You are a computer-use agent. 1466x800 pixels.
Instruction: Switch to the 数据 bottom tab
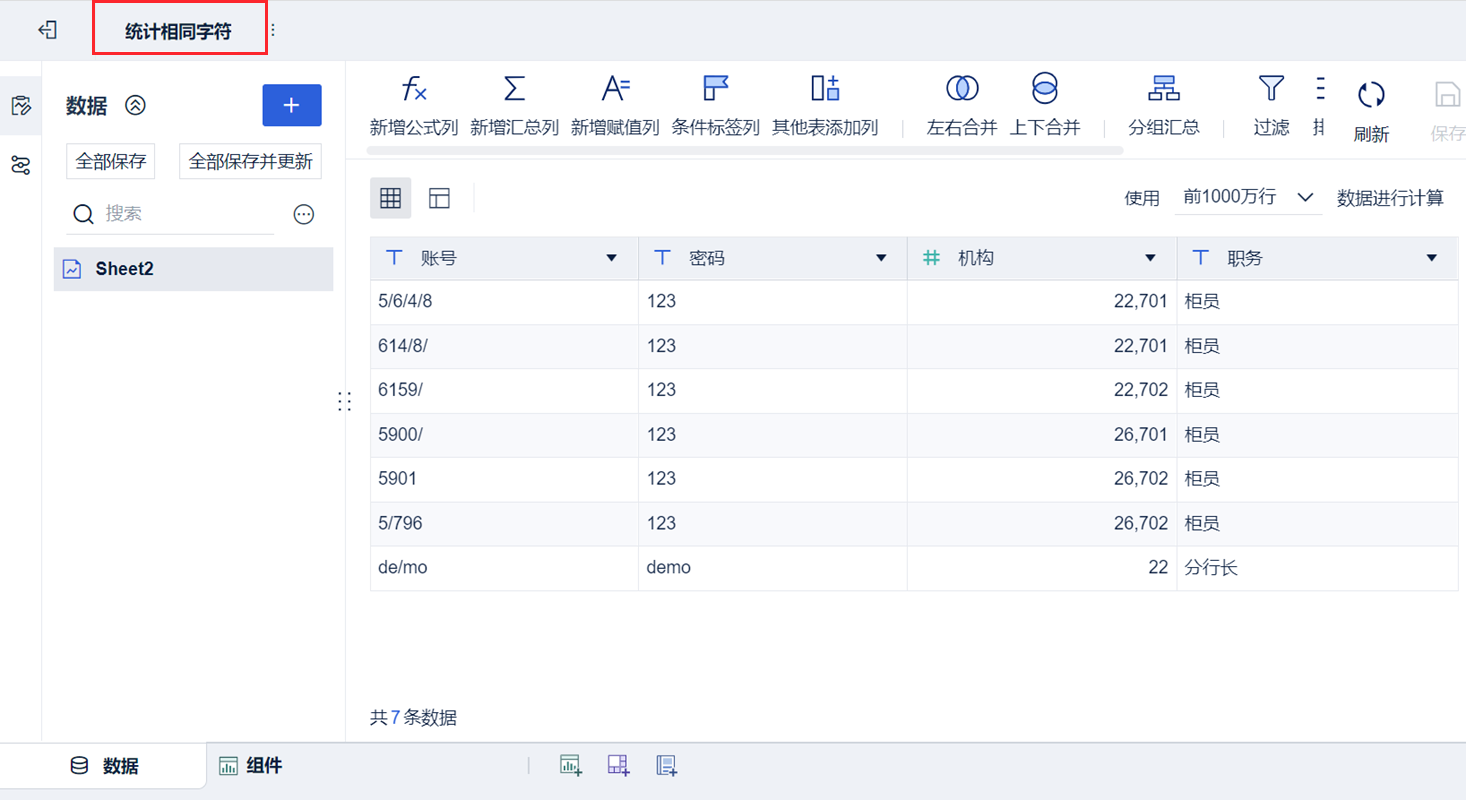[104, 766]
